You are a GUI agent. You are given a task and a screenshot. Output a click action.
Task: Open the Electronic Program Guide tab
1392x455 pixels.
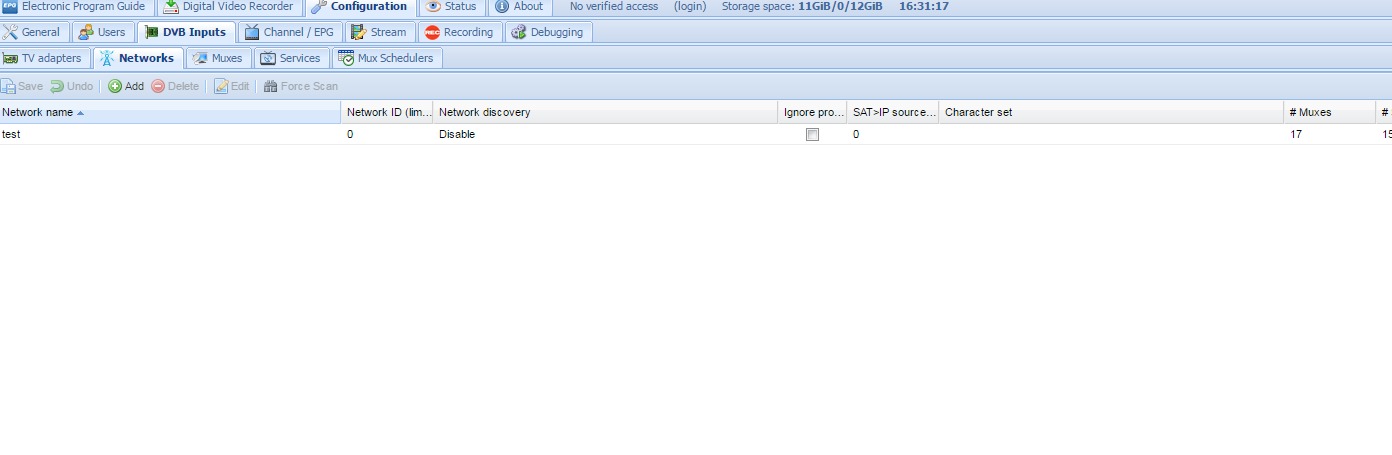click(x=78, y=7)
